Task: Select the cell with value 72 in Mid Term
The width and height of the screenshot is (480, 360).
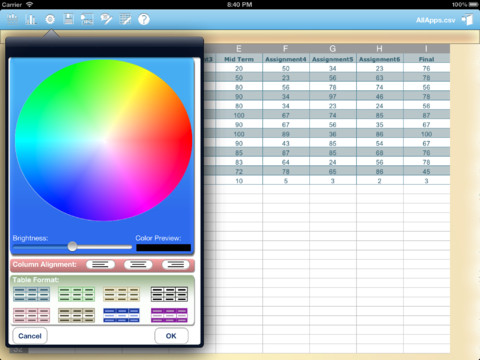Action: (239, 172)
